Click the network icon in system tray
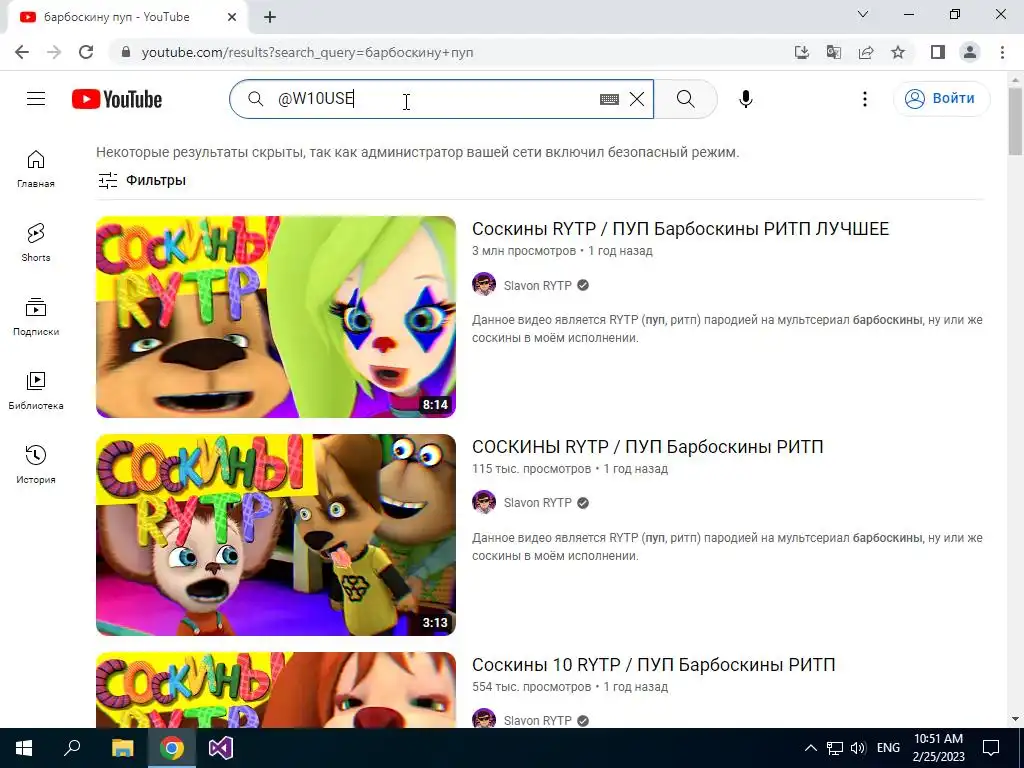The height and width of the screenshot is (768, 1024). (x=835, y=748)
